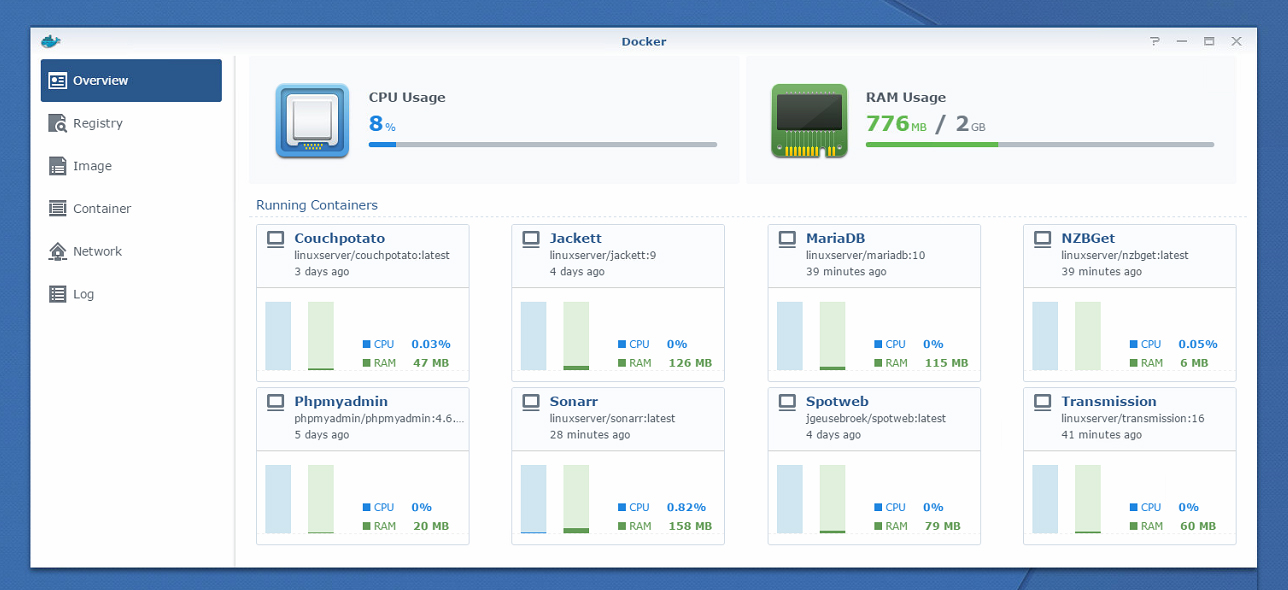Click Sonarr's green RAM bar graph
The width and height of the screenshot is (1288, 590).
pyautogui.click(x=577, y=499)
